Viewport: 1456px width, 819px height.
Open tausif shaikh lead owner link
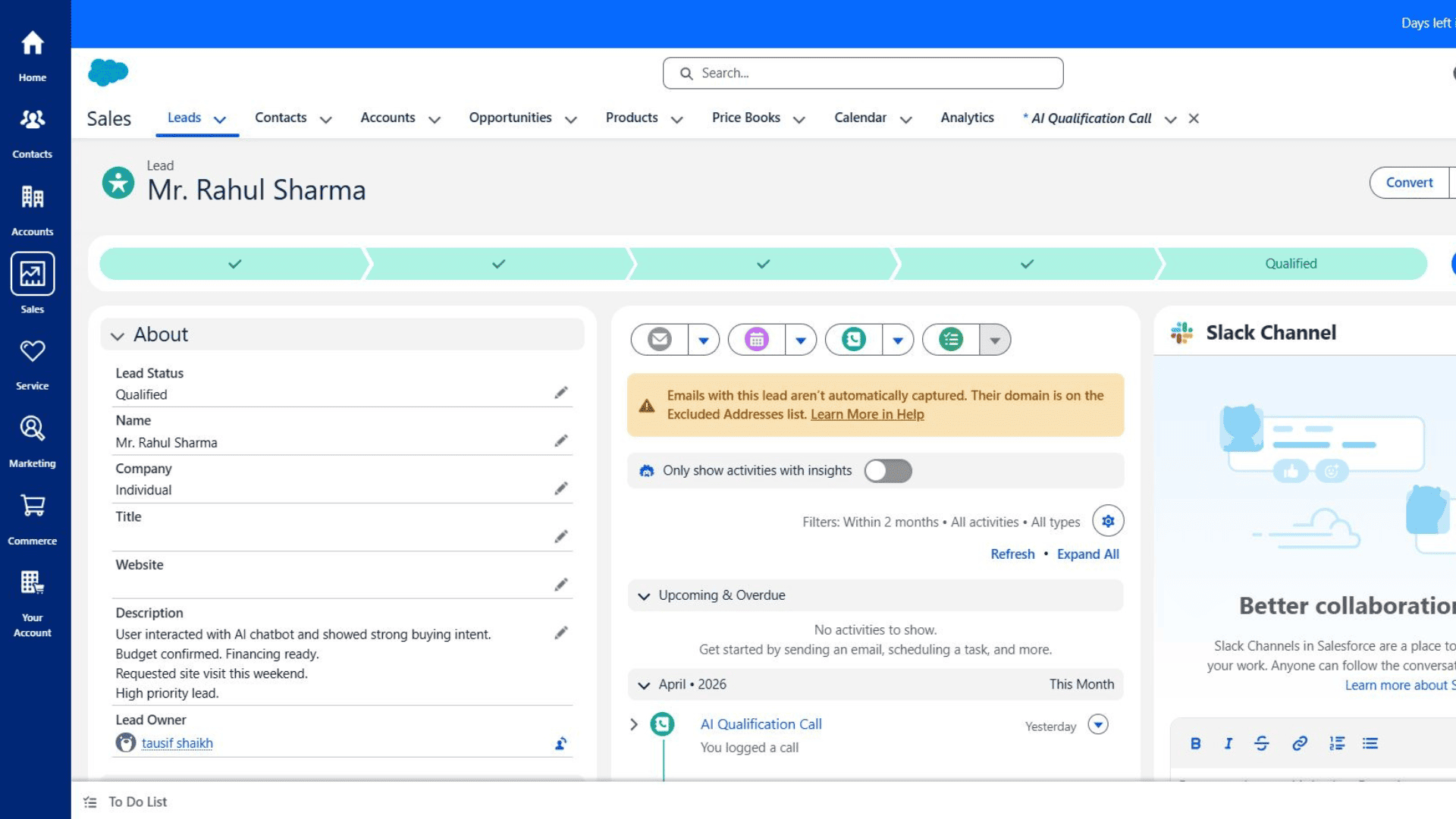(x=177, y=743)
